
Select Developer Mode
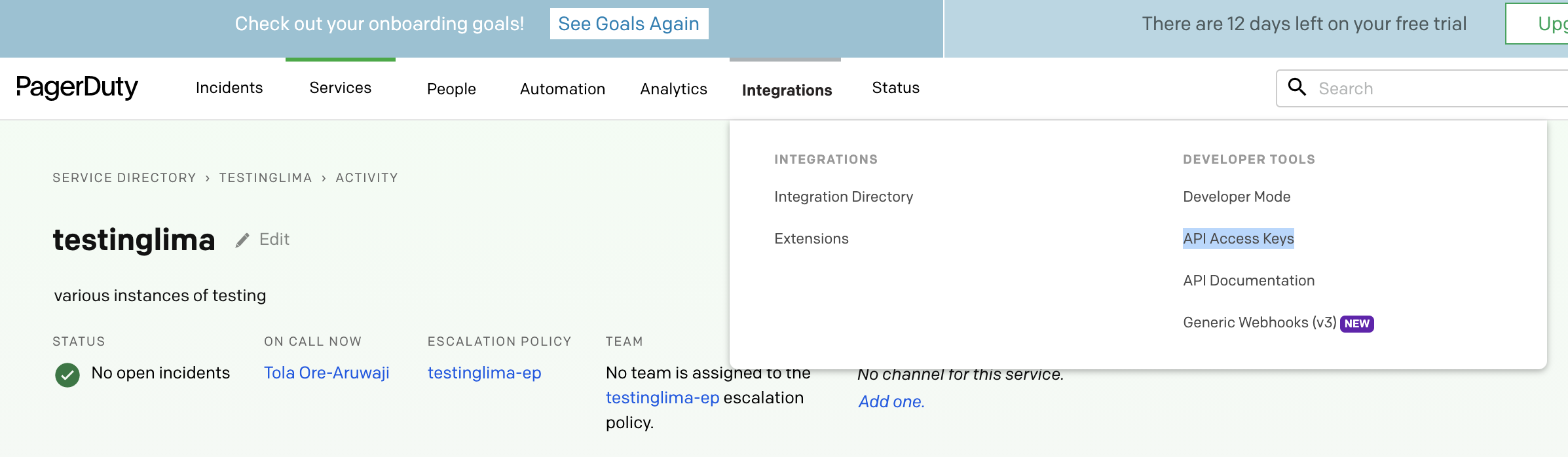1237,196
